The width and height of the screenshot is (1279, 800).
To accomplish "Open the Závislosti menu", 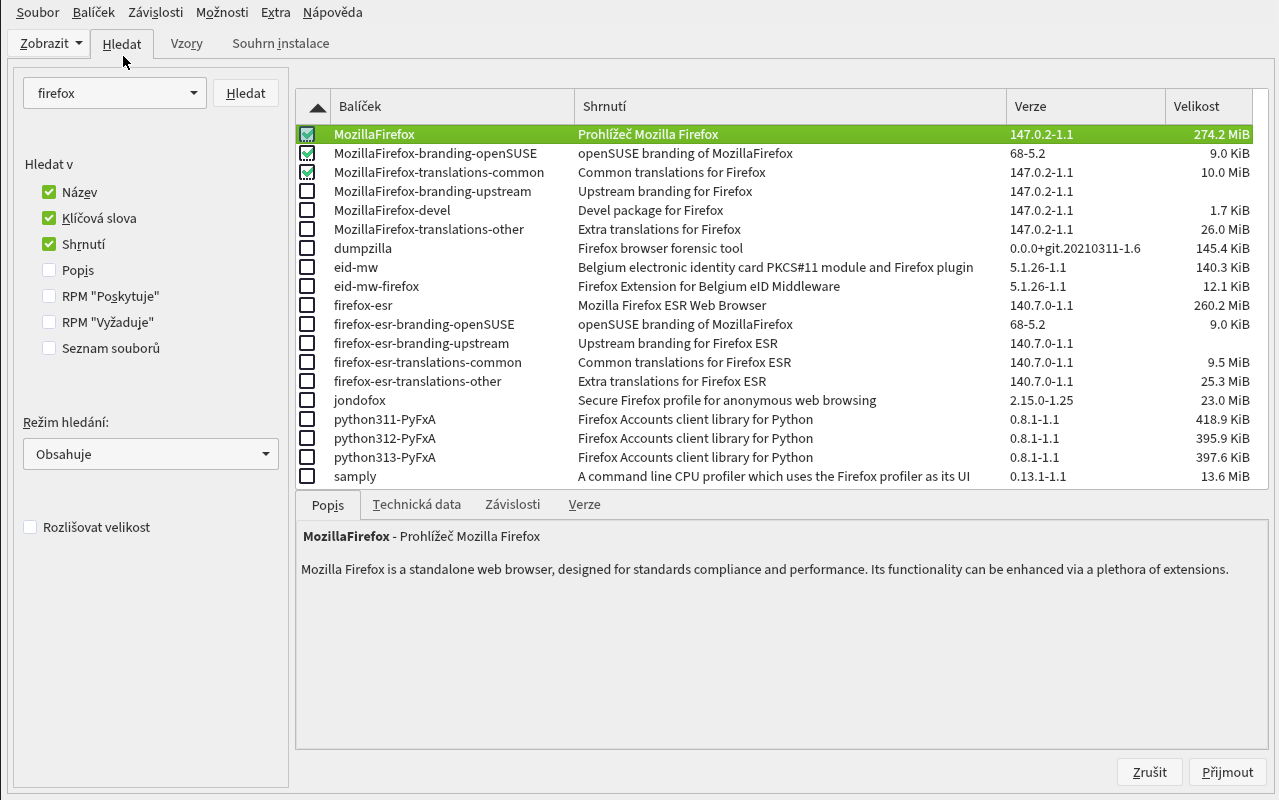I will (x=155, y=12).
